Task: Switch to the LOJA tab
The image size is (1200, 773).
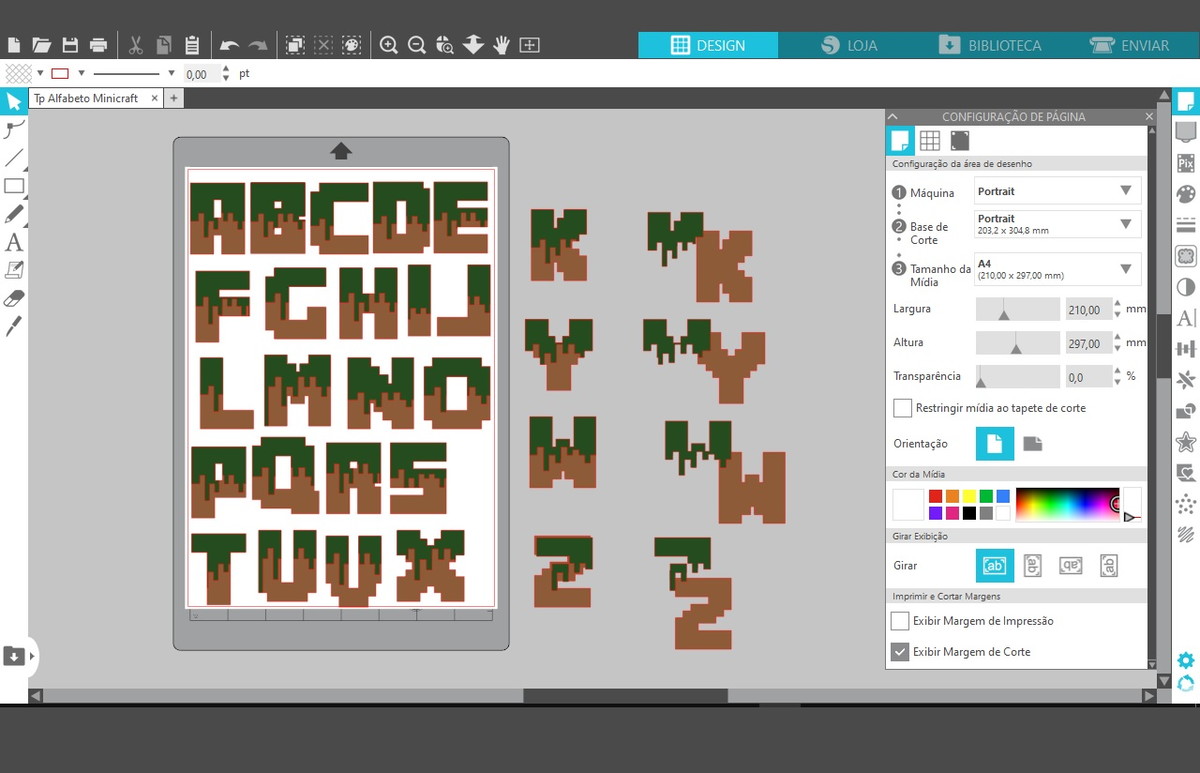Action: [848, 45]
